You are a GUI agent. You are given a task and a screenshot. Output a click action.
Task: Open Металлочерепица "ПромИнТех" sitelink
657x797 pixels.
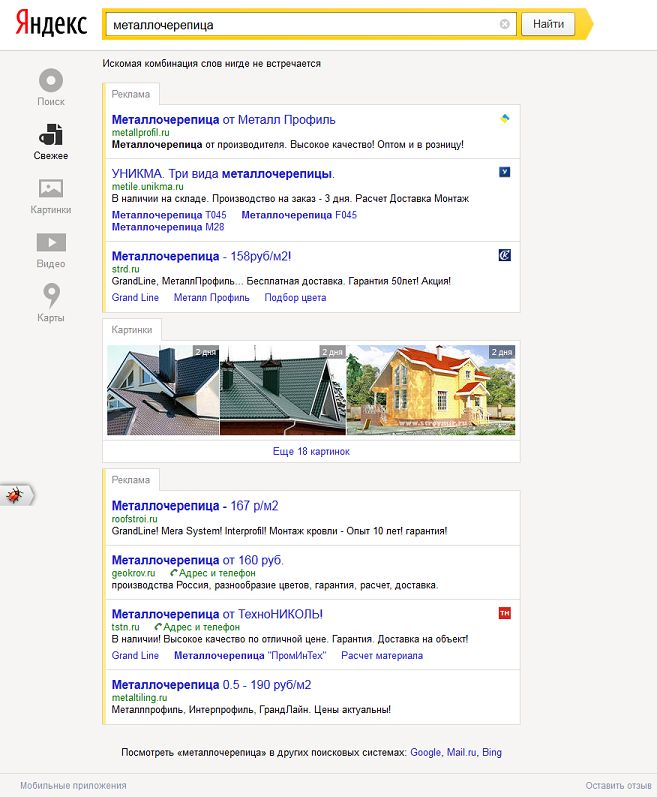click(x=250, y=655)
